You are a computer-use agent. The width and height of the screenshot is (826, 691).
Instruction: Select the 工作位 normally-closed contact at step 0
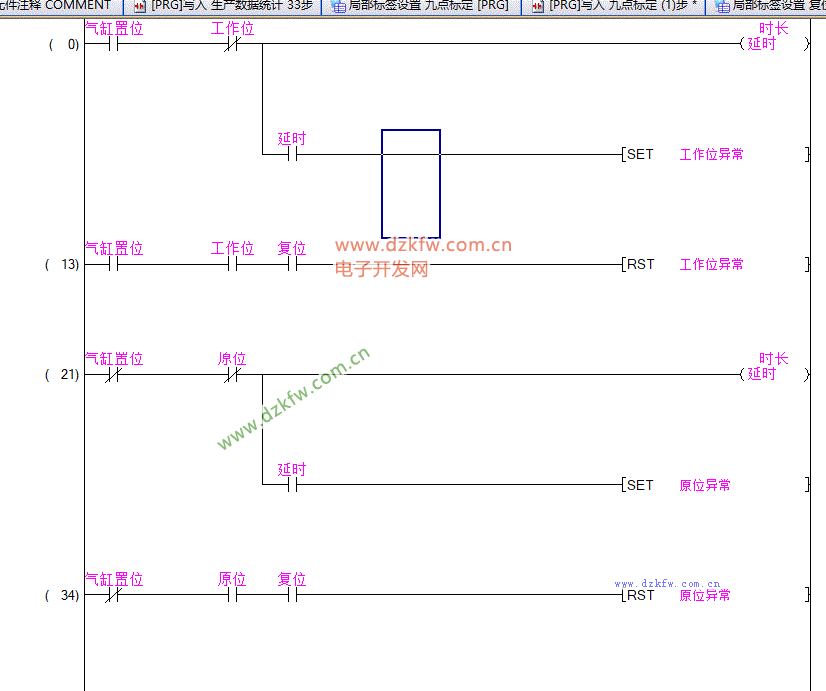tap(232, 44)
